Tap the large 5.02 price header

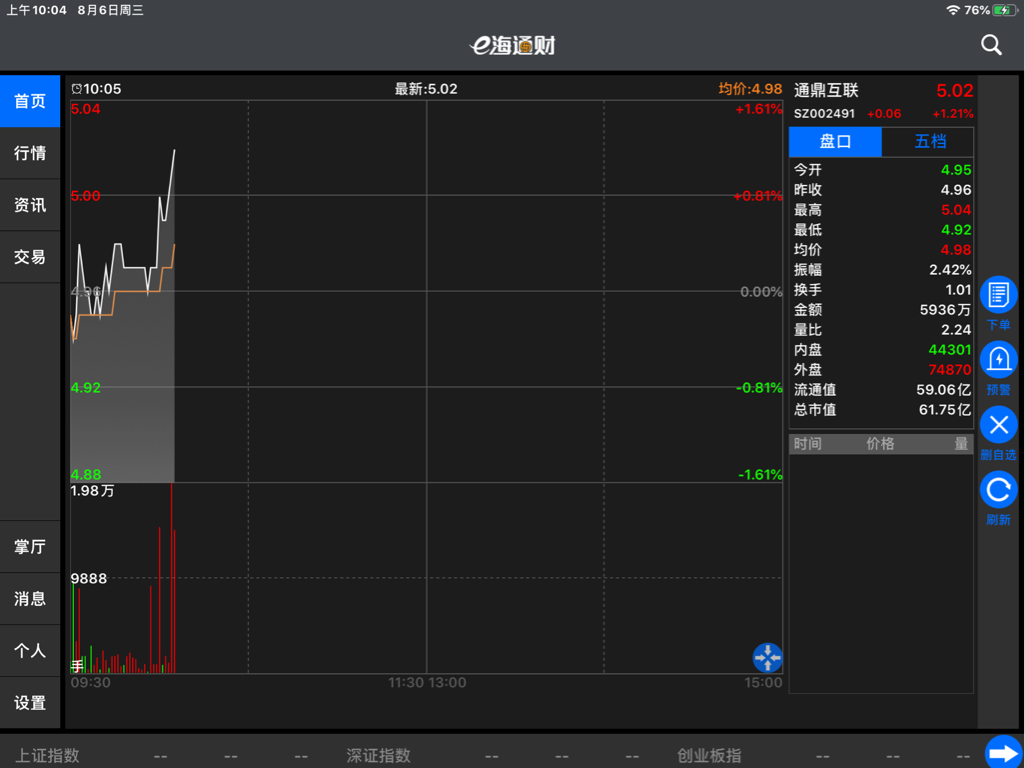(954, 91)
